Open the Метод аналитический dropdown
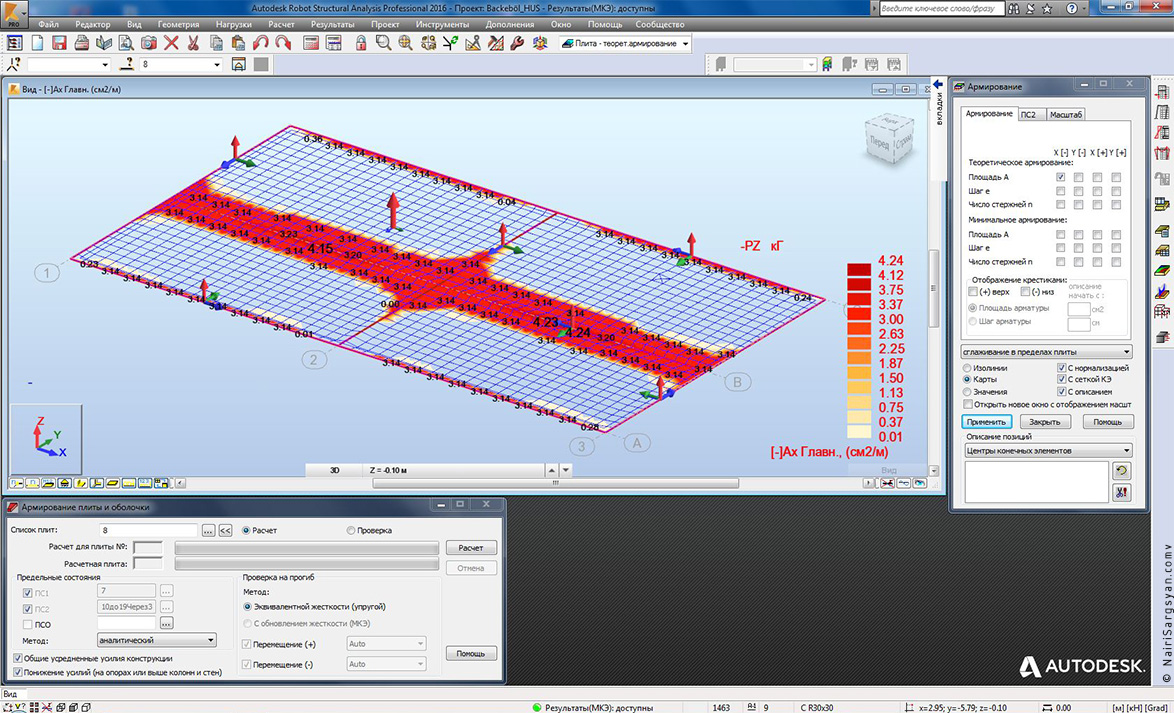1174x713 pixels. point(156,640)
